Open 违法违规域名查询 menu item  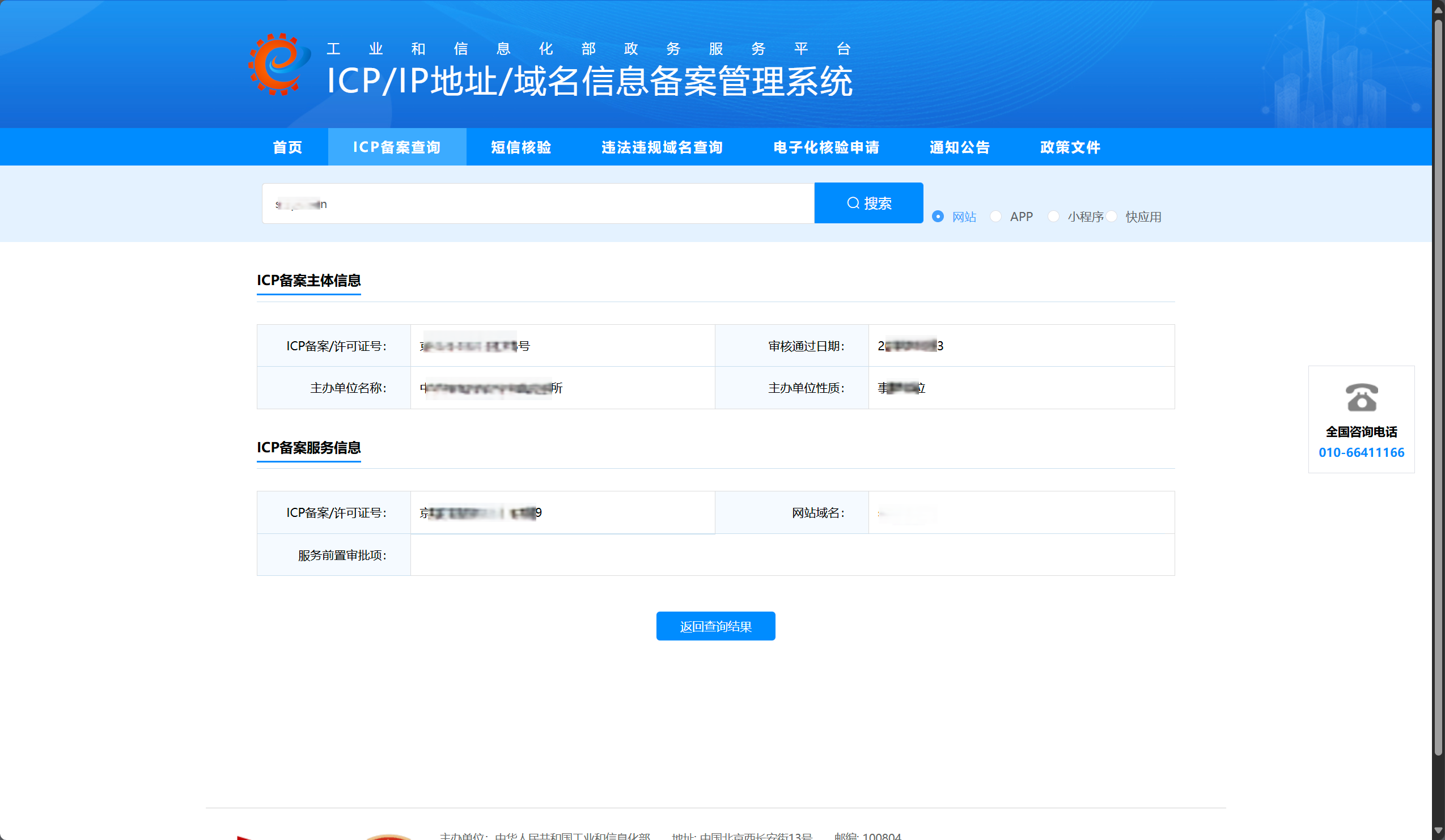coord(662,147)
